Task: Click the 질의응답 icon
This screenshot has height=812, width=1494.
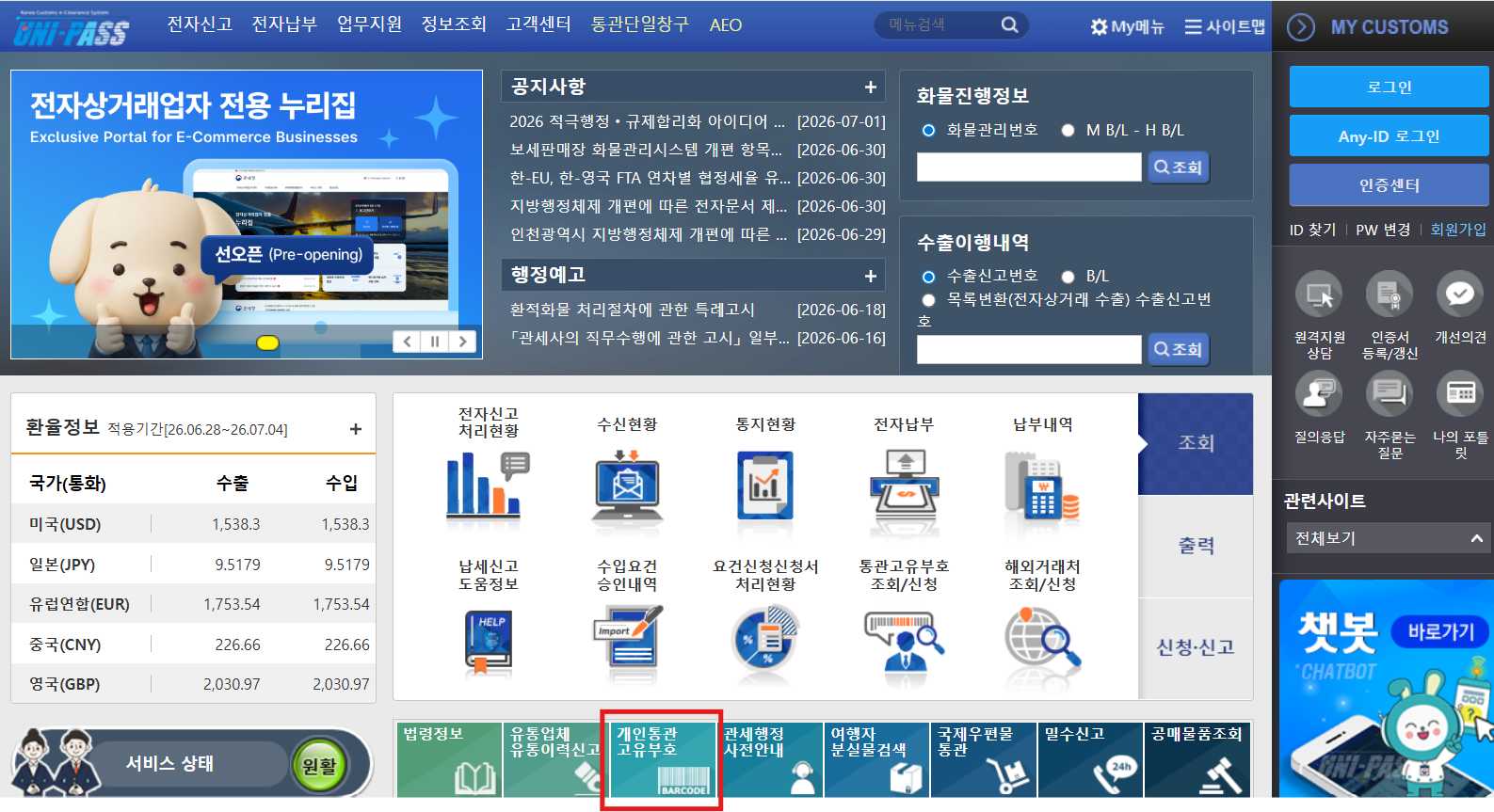Action: pos(1319,393)
